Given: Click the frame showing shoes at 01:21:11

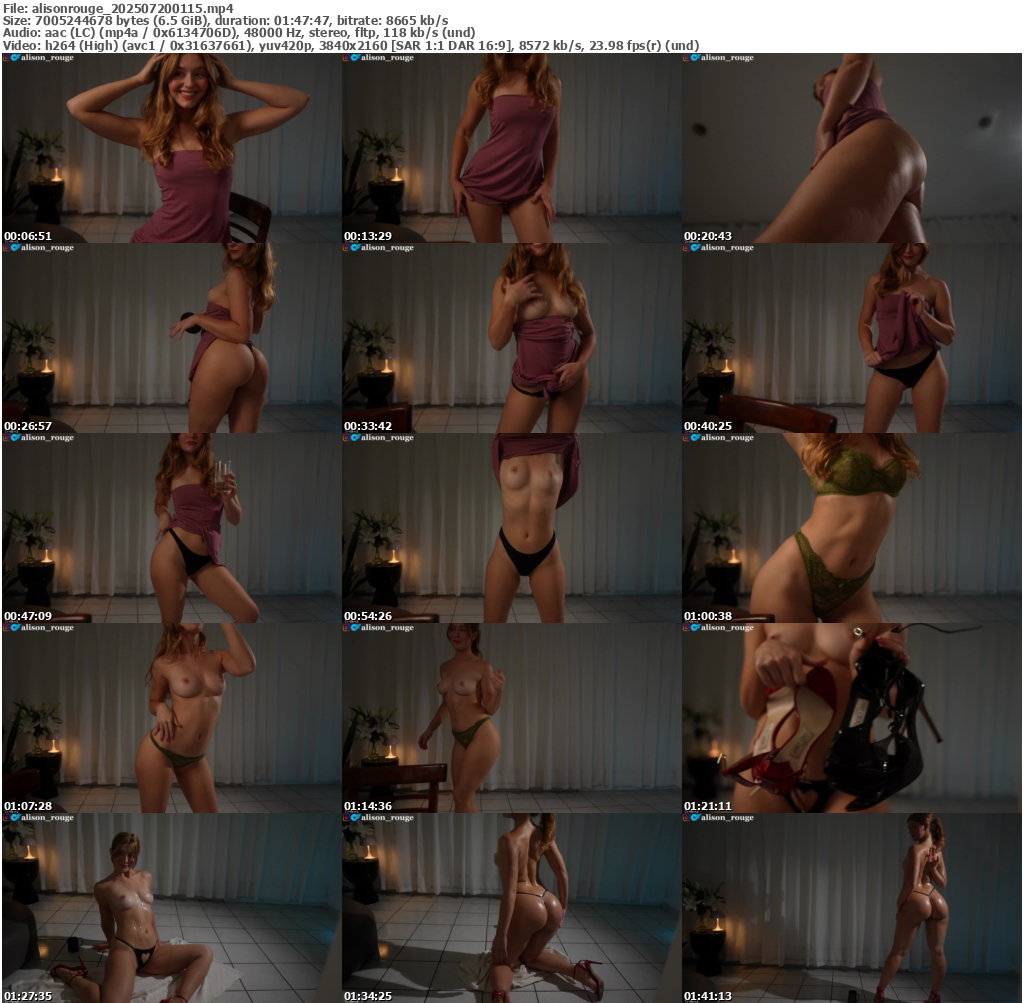Looking at the screenshot, I should point(851,718).
